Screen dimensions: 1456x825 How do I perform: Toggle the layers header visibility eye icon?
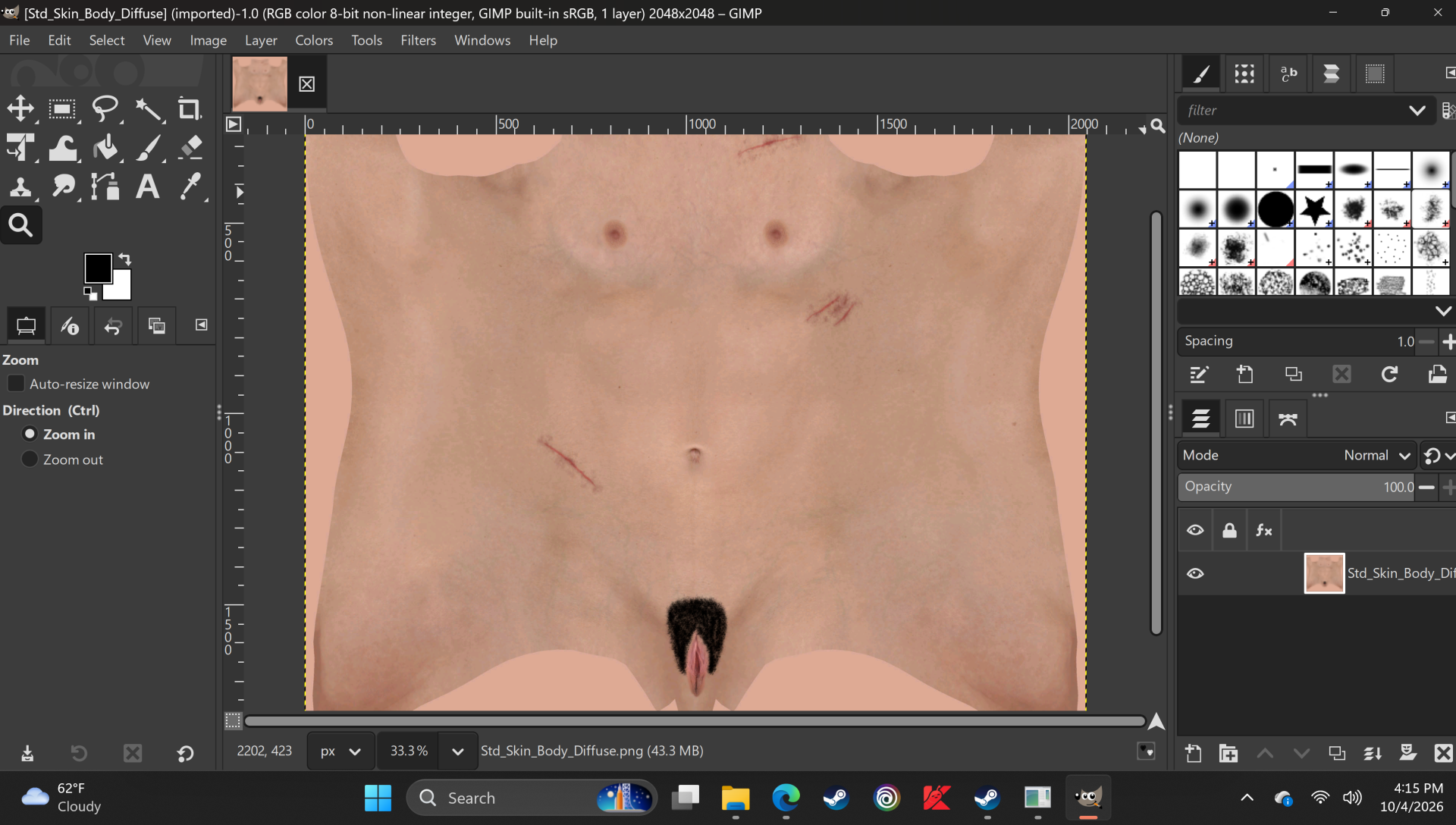[x=1195, y=530]
